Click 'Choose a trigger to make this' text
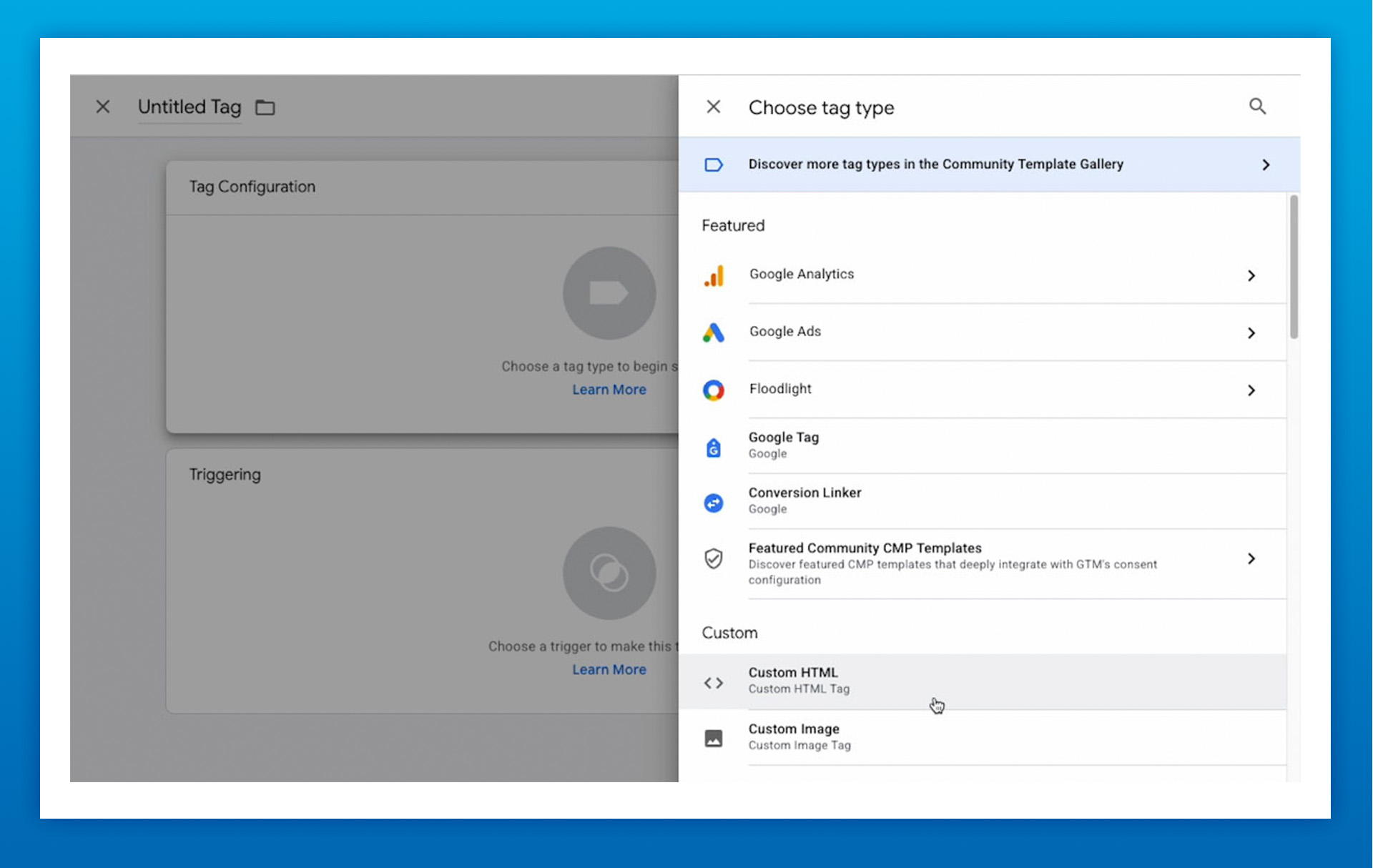The image size is (1373, 868). (583, 646)
